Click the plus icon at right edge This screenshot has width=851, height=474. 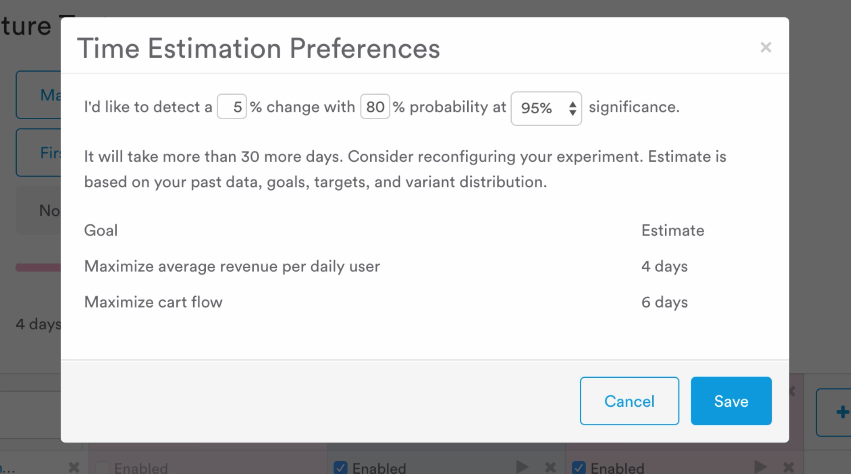pos(842,412)
